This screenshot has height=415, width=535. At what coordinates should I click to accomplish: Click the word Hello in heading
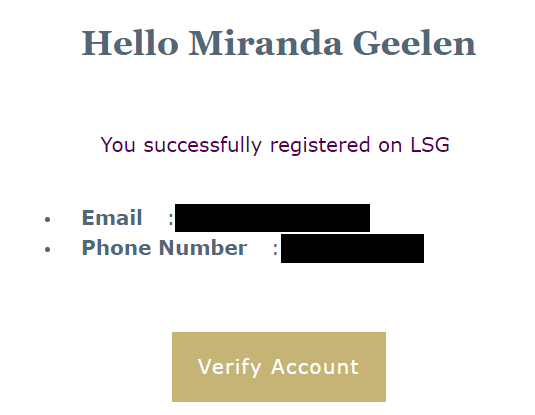[x=130, y=43]
